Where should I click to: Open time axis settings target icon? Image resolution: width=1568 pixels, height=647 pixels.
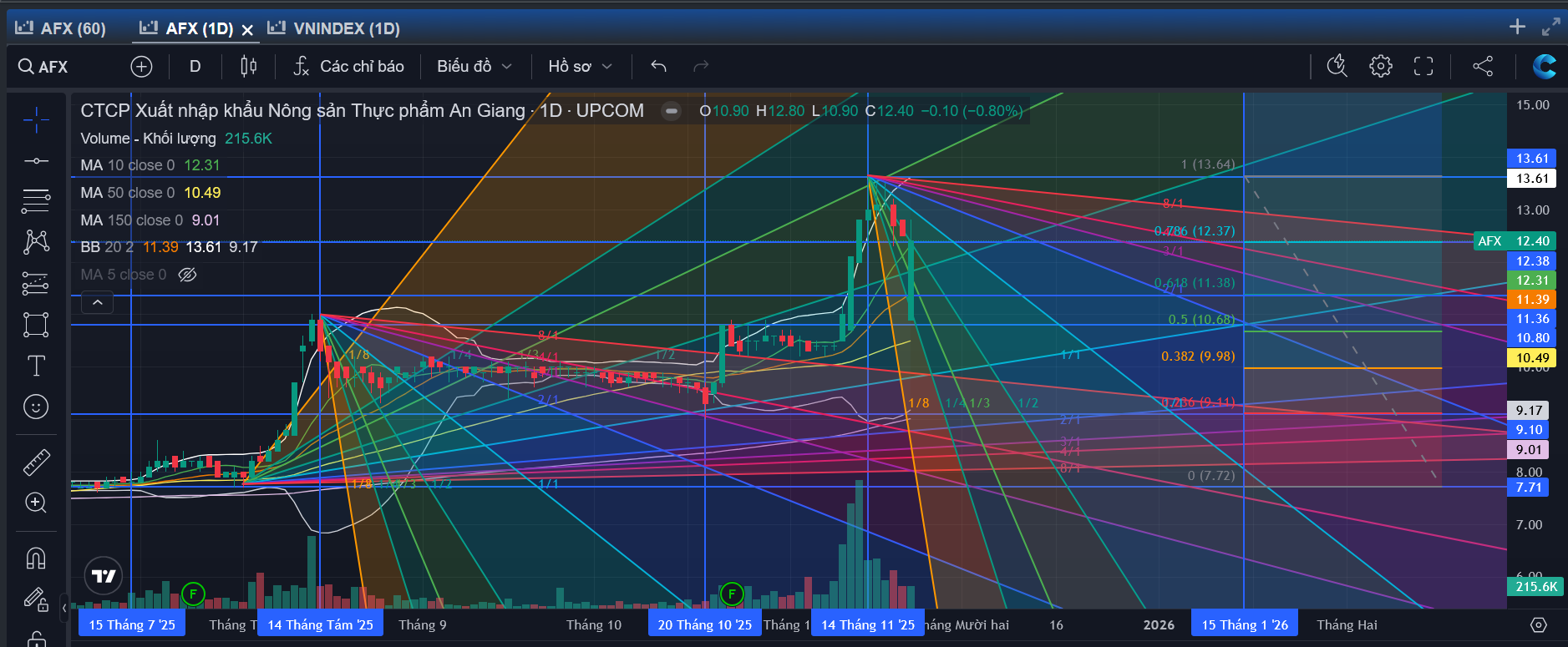pos(1538,624)
